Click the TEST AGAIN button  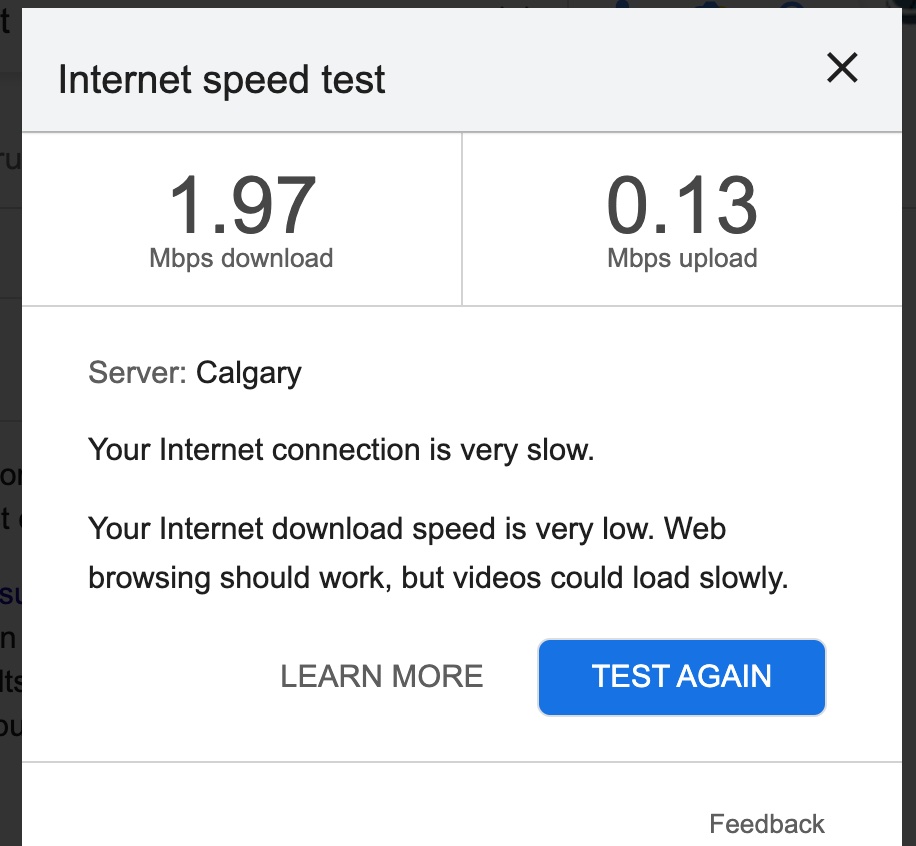[x=681, y=677]
